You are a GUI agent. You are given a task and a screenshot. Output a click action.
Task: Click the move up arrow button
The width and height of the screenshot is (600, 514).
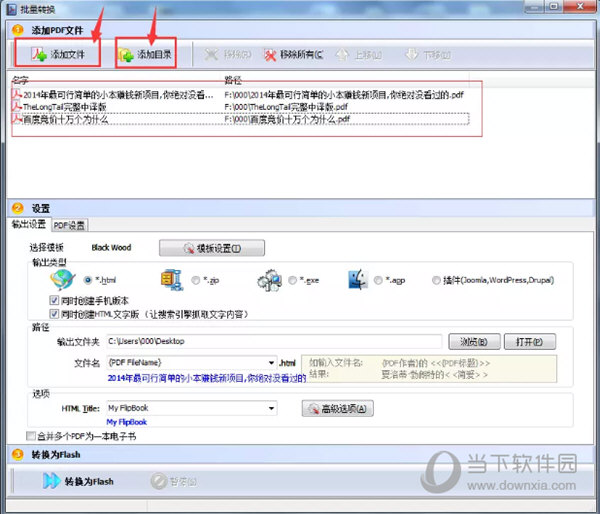click(359, 55)
